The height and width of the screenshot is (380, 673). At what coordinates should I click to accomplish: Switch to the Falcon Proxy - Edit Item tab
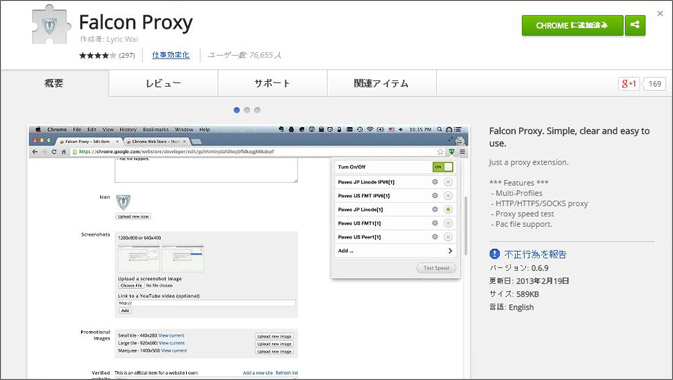click(89, 141)
